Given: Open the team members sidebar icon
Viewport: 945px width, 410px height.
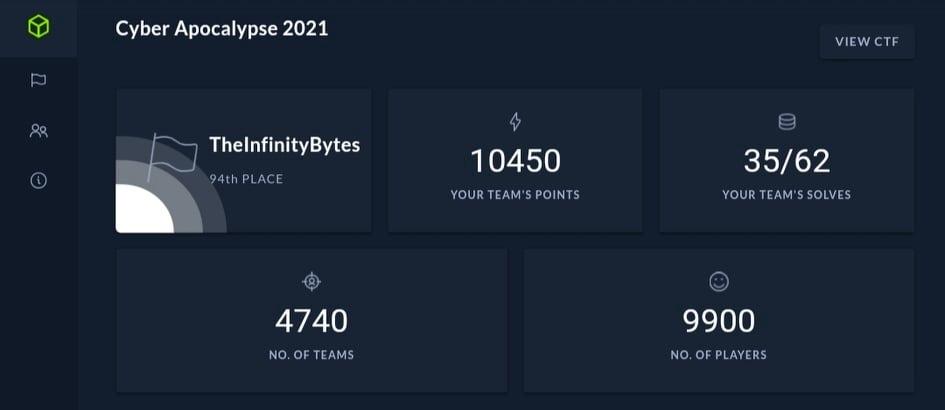Looking at the screenshot, I should coord(39,130).
